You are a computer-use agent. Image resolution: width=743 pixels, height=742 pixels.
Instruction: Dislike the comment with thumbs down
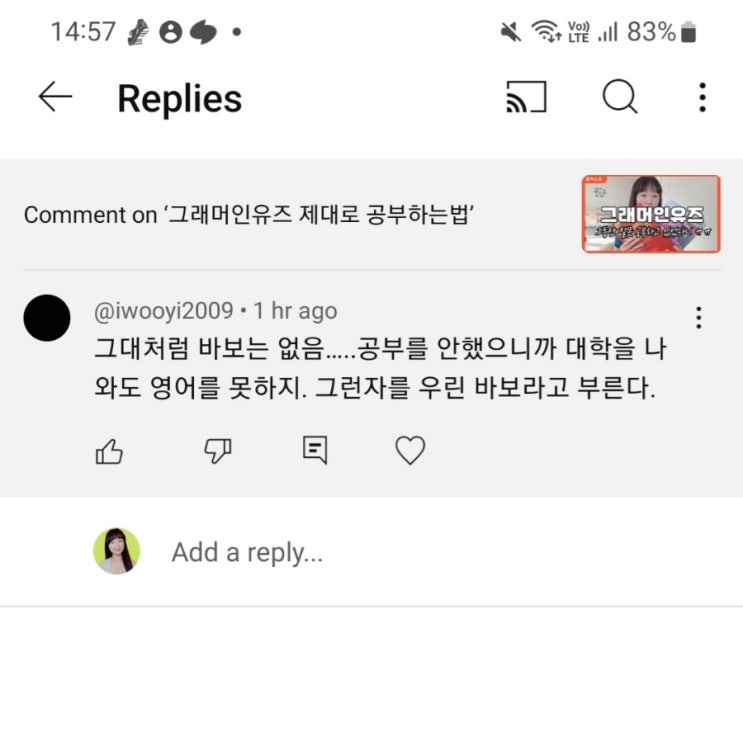point(217,451)
